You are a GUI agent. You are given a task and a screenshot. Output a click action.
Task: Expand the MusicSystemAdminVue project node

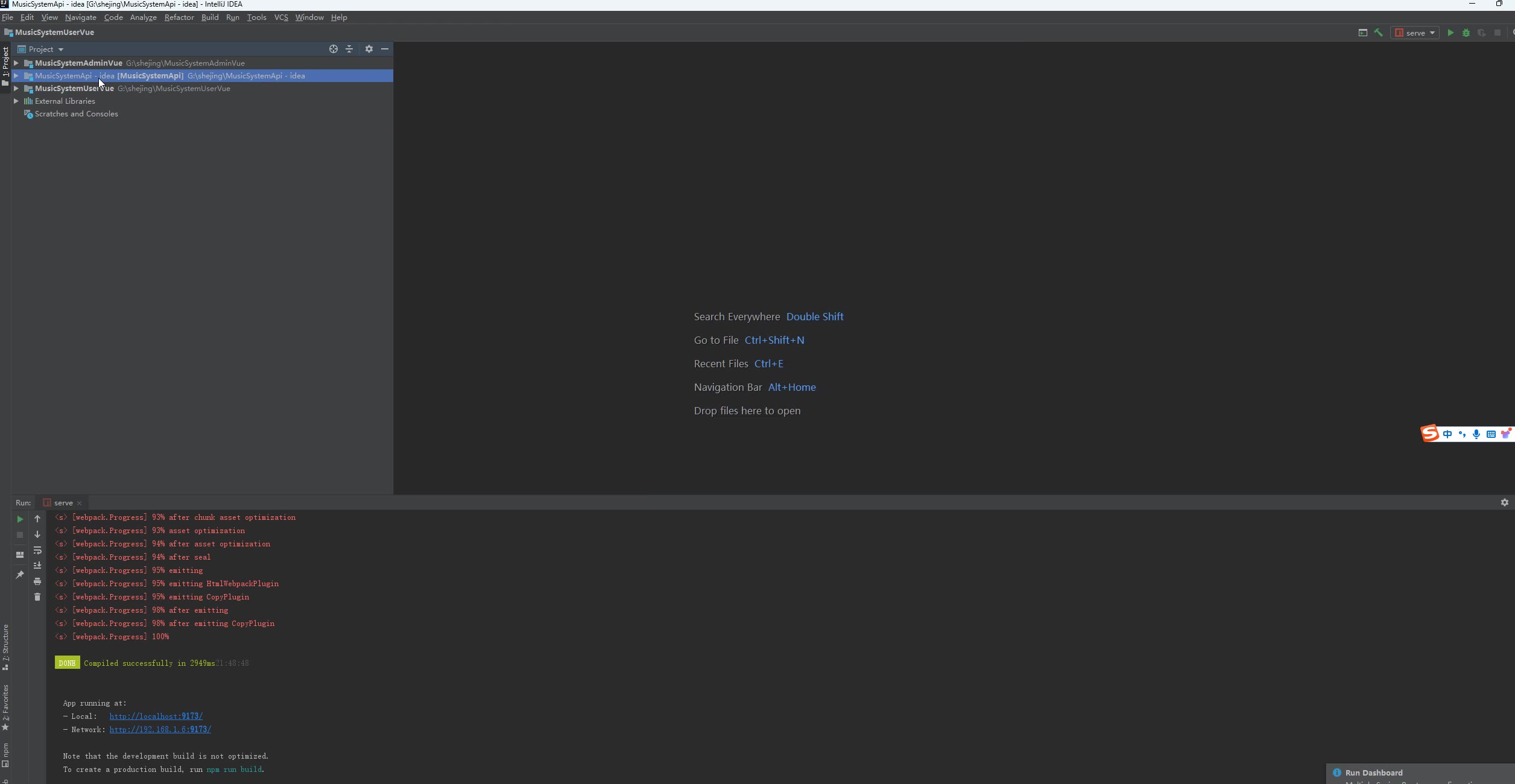[x=17, y=63]
